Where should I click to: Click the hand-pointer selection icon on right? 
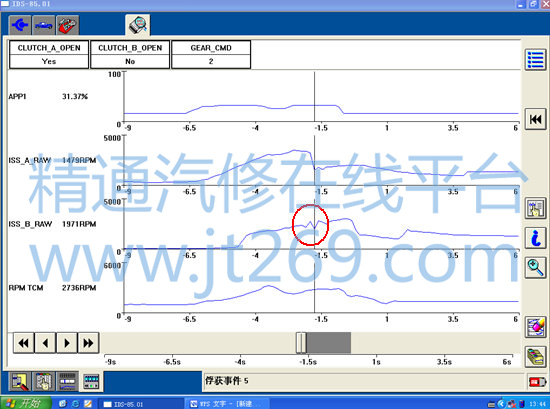coord(535,208)
